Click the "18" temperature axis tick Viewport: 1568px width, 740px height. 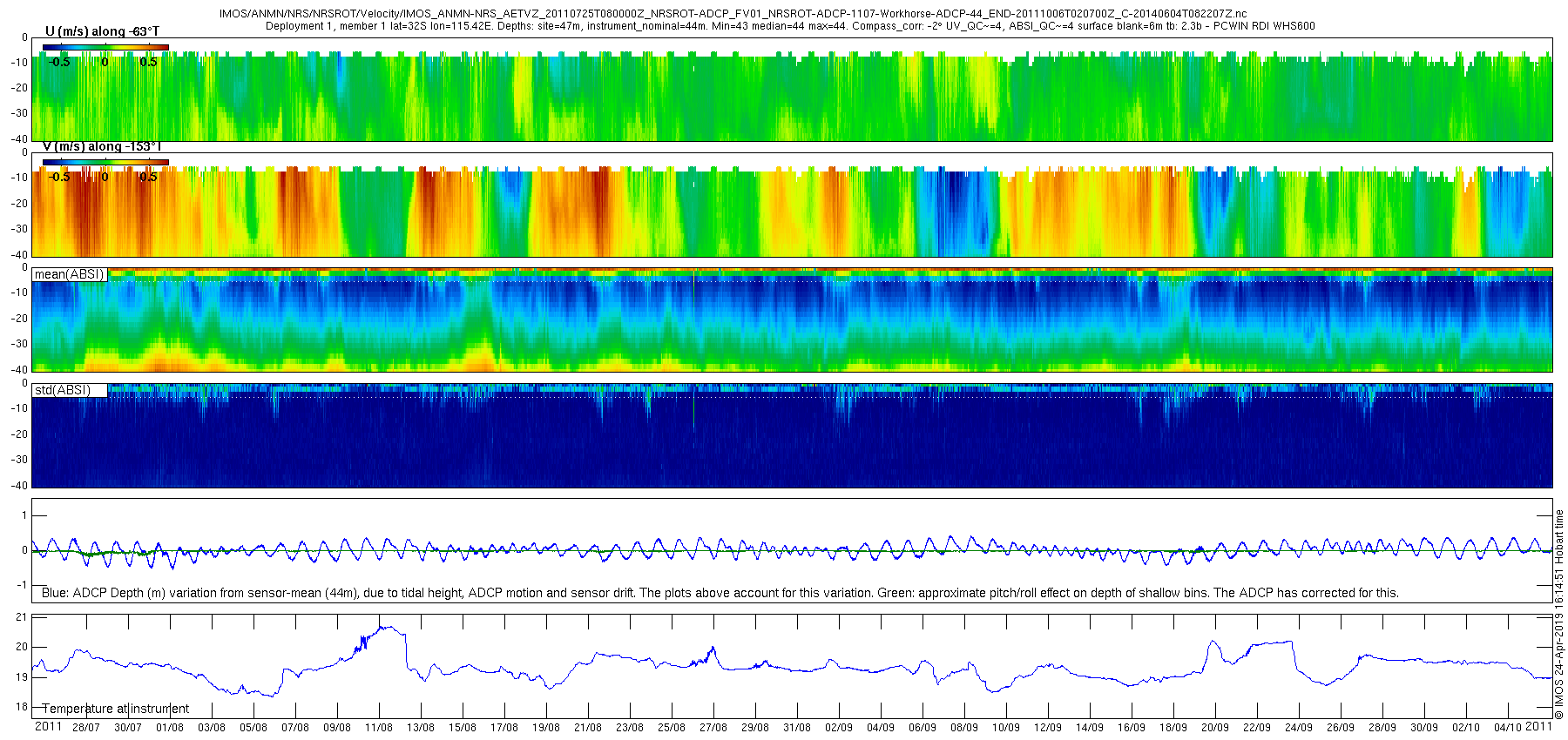click(x=22, y=707)
